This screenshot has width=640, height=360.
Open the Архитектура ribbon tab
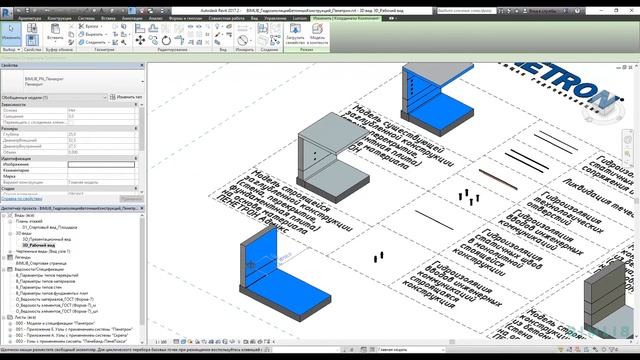[29, 18]
